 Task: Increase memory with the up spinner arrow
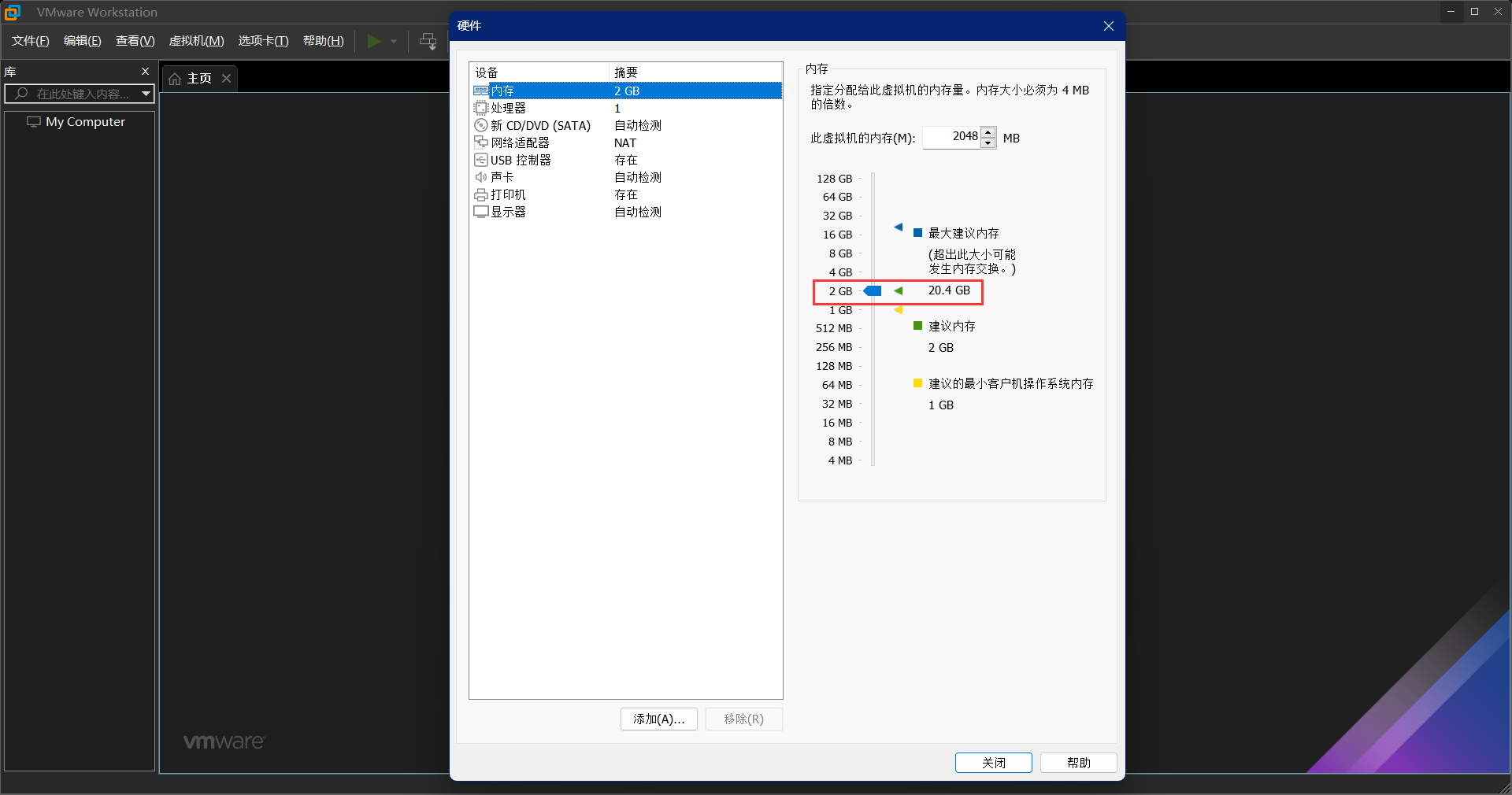[x=988, y=132]
